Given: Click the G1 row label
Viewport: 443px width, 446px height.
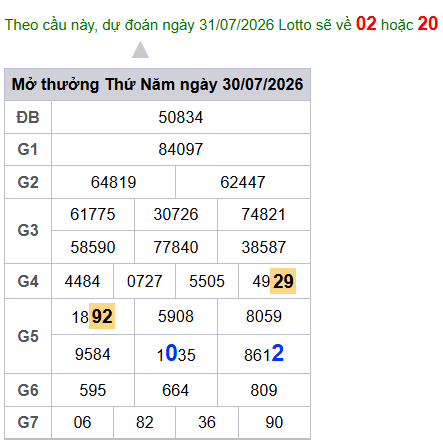Looking at the screenshot, I should 28,149.
